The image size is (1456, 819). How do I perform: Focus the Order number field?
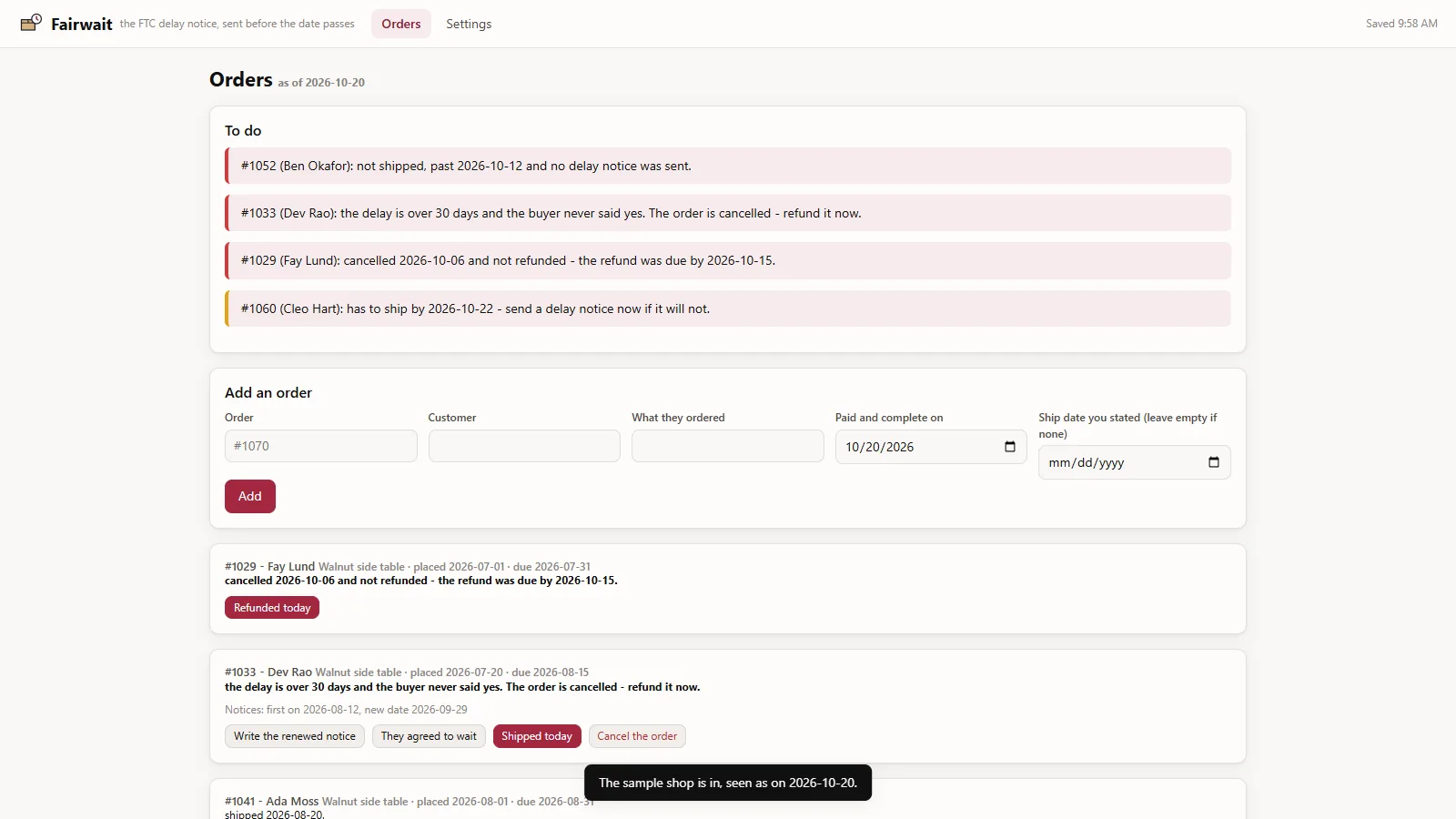pyautogui.click(x=321, y=446)
